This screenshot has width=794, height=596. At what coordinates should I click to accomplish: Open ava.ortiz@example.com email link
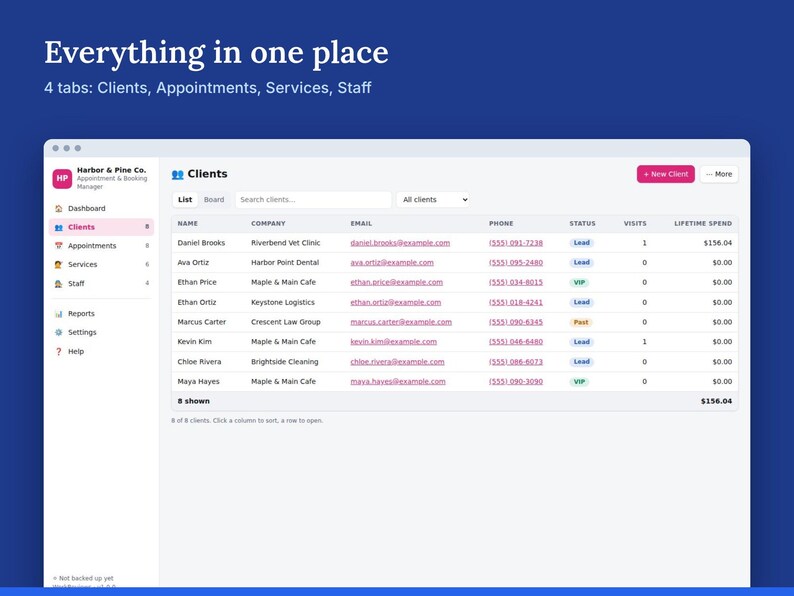392,263
